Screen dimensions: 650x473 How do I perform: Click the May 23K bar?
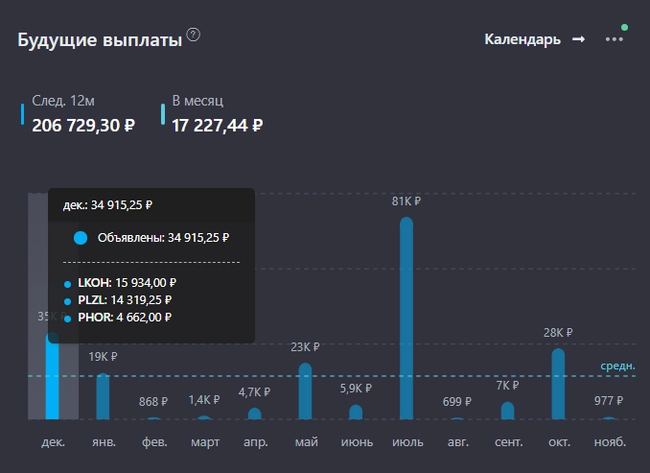pos(305,391)
